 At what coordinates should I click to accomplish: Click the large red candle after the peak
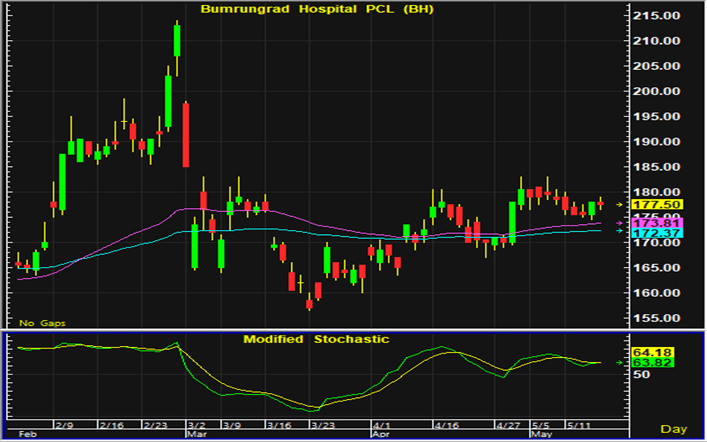pos(186,135)
